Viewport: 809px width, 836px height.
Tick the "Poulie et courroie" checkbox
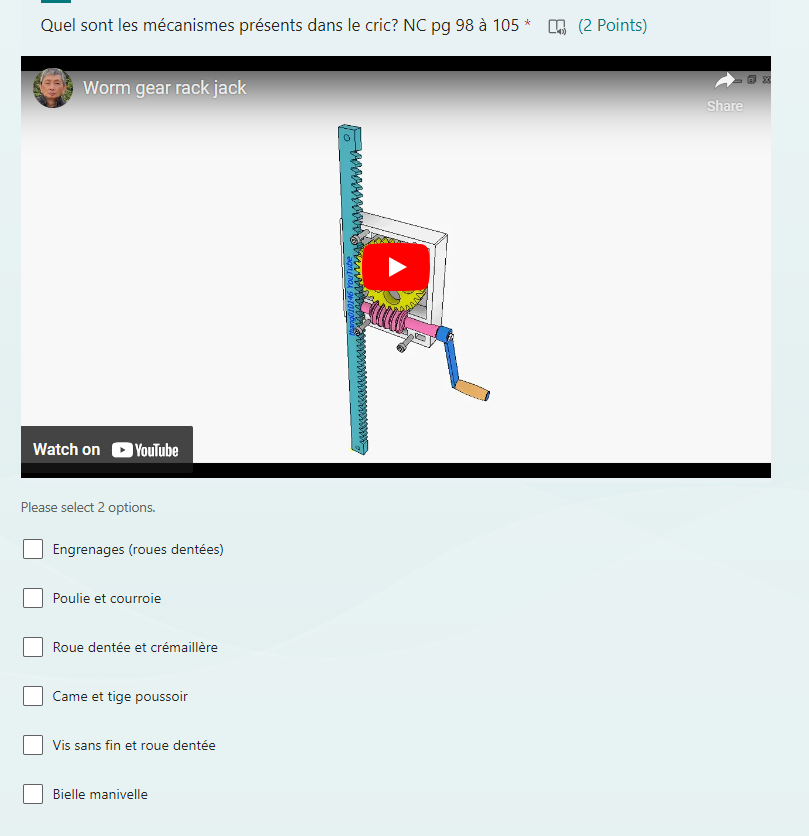[33, 598]
